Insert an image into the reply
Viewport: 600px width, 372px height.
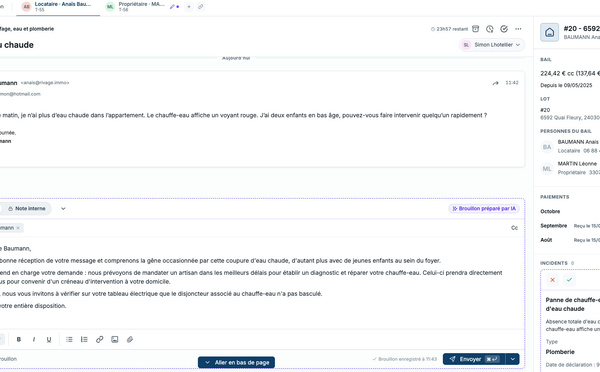click(114, 339)
